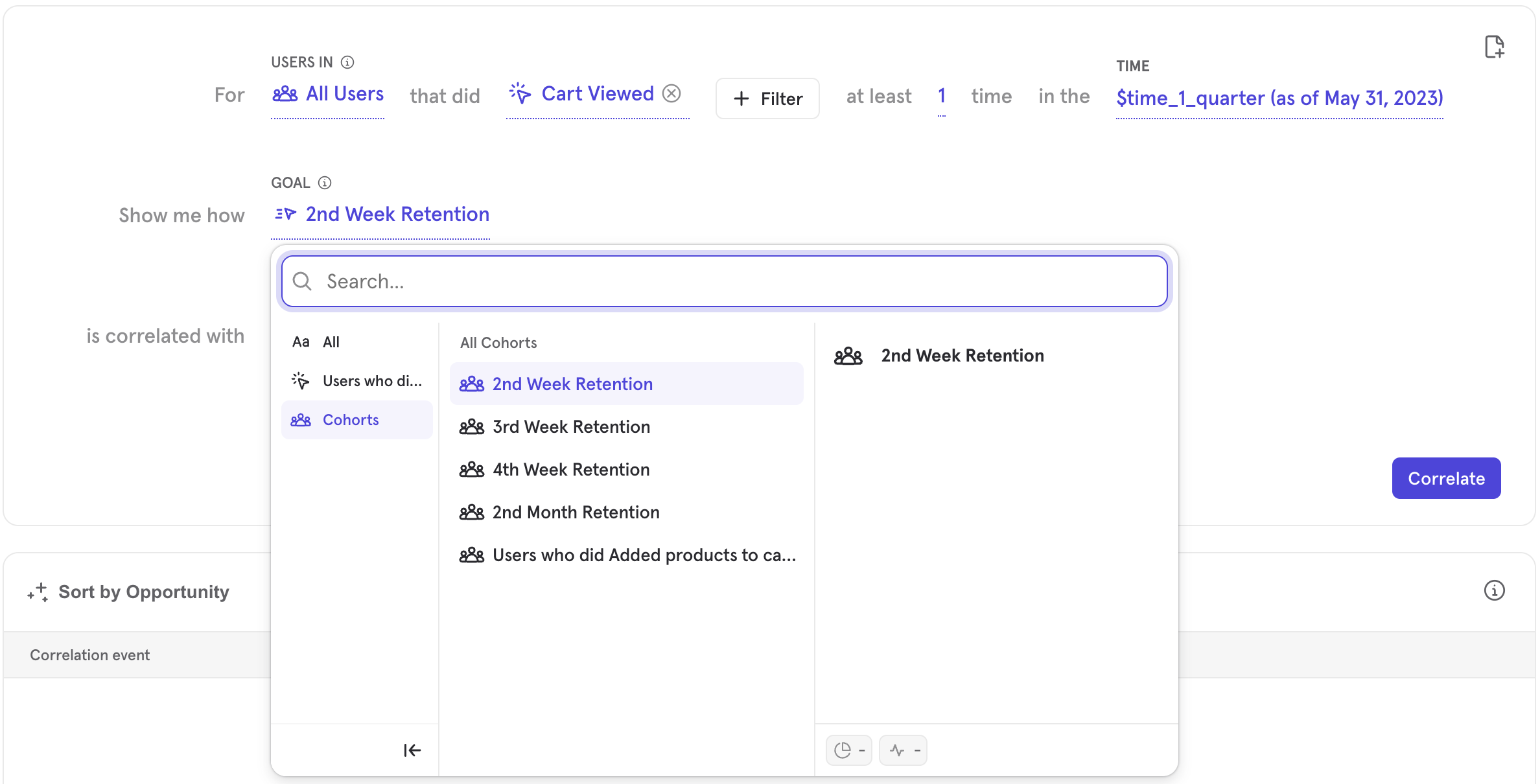Click the Correlate button

(1446, 478)
